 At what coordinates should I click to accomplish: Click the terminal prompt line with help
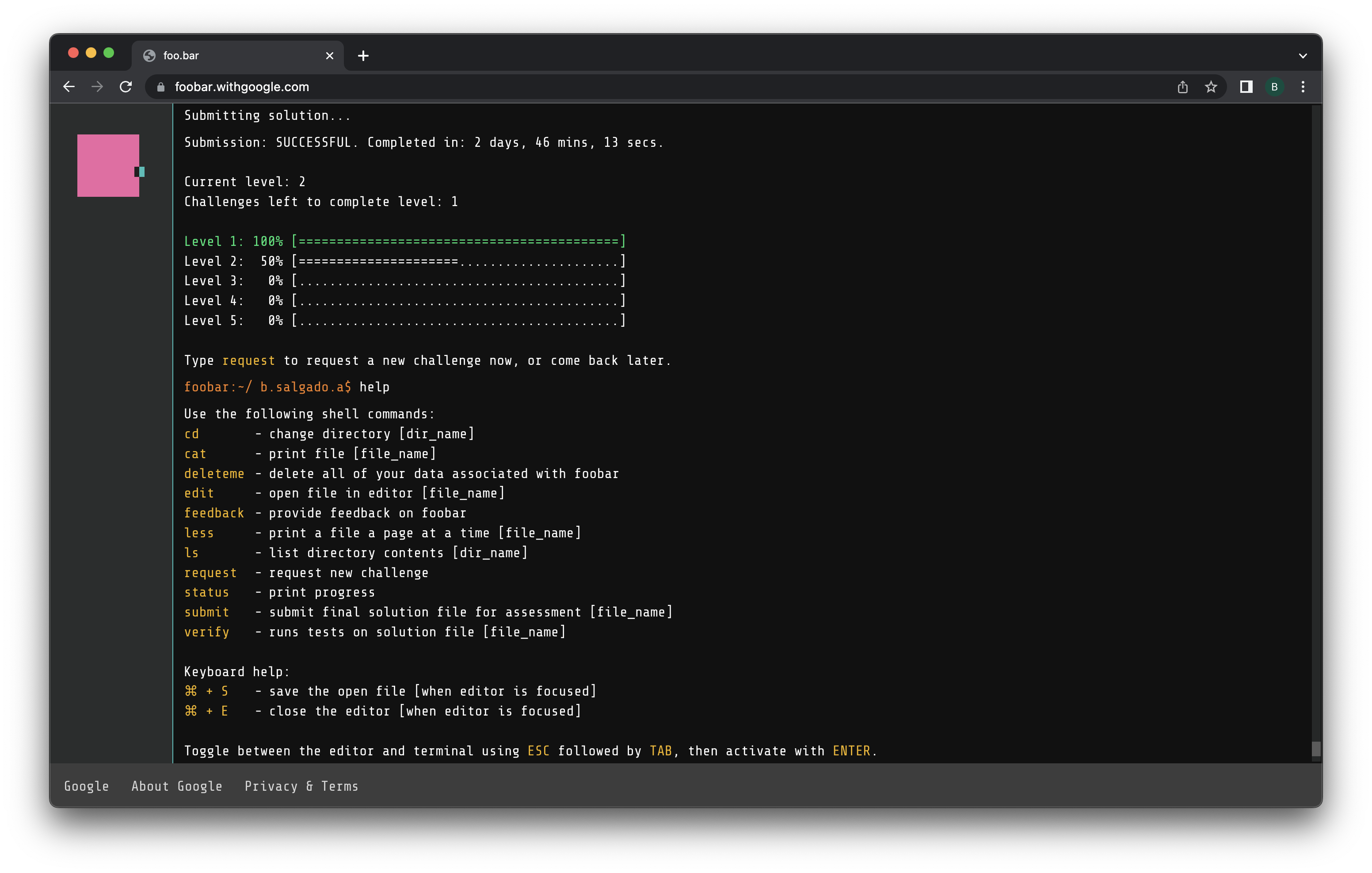(x=286, y=387)
